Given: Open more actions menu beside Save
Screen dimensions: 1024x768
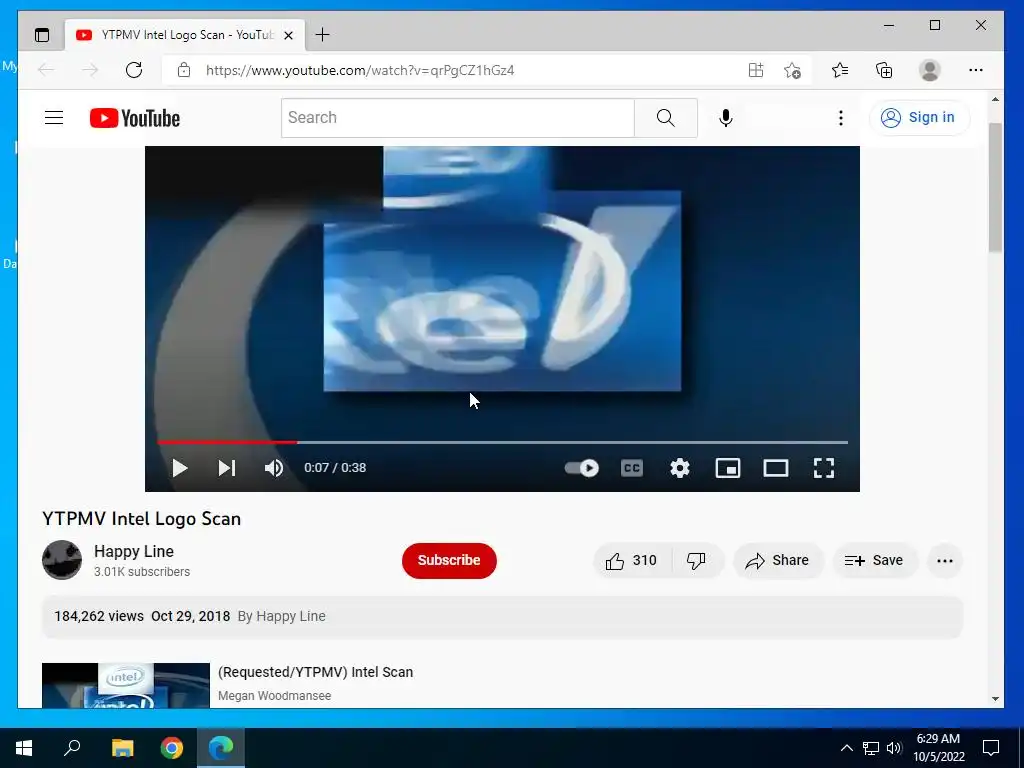Looking at the screenshot, I should [x=944, y=560].
